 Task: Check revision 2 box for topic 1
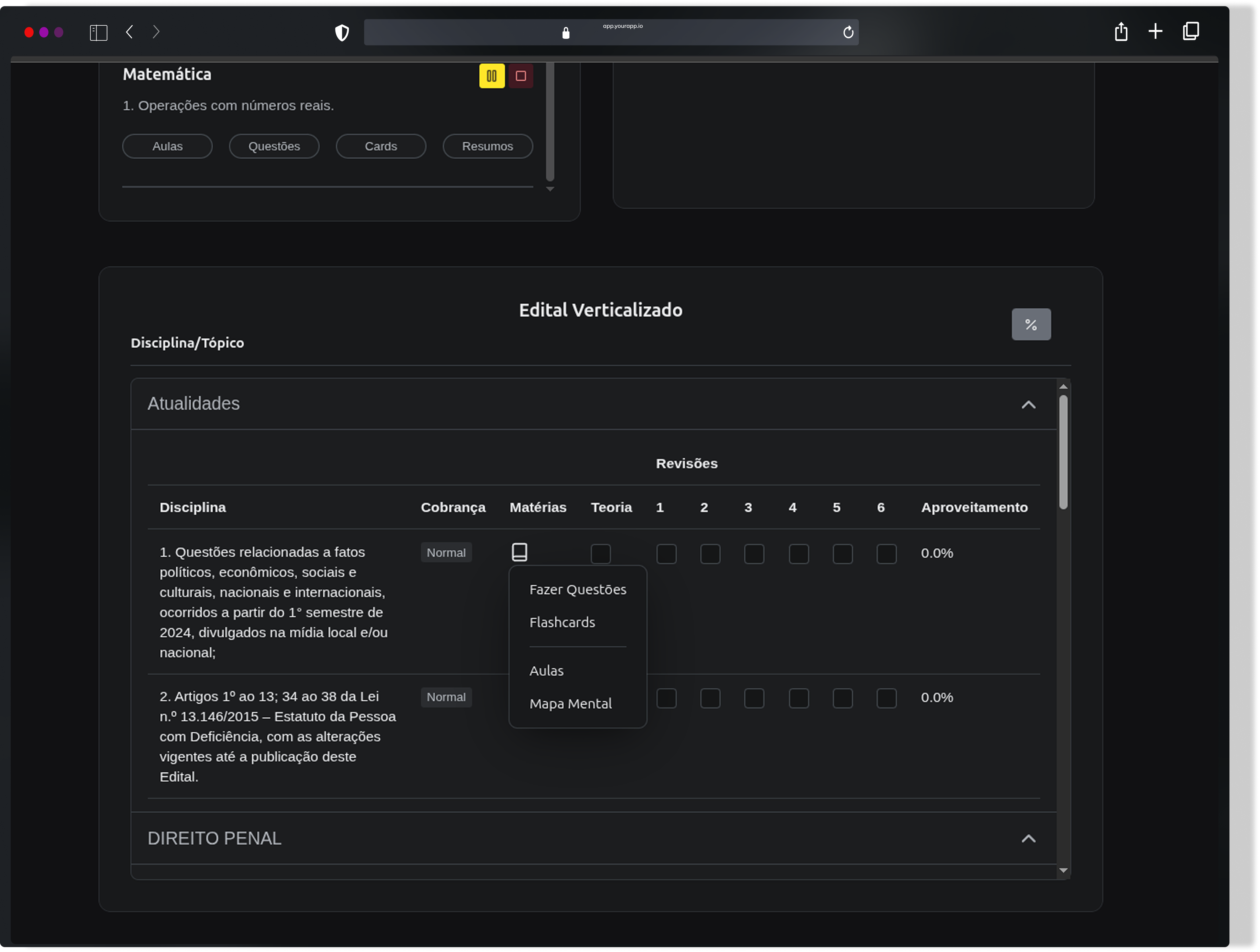(710, 554)
